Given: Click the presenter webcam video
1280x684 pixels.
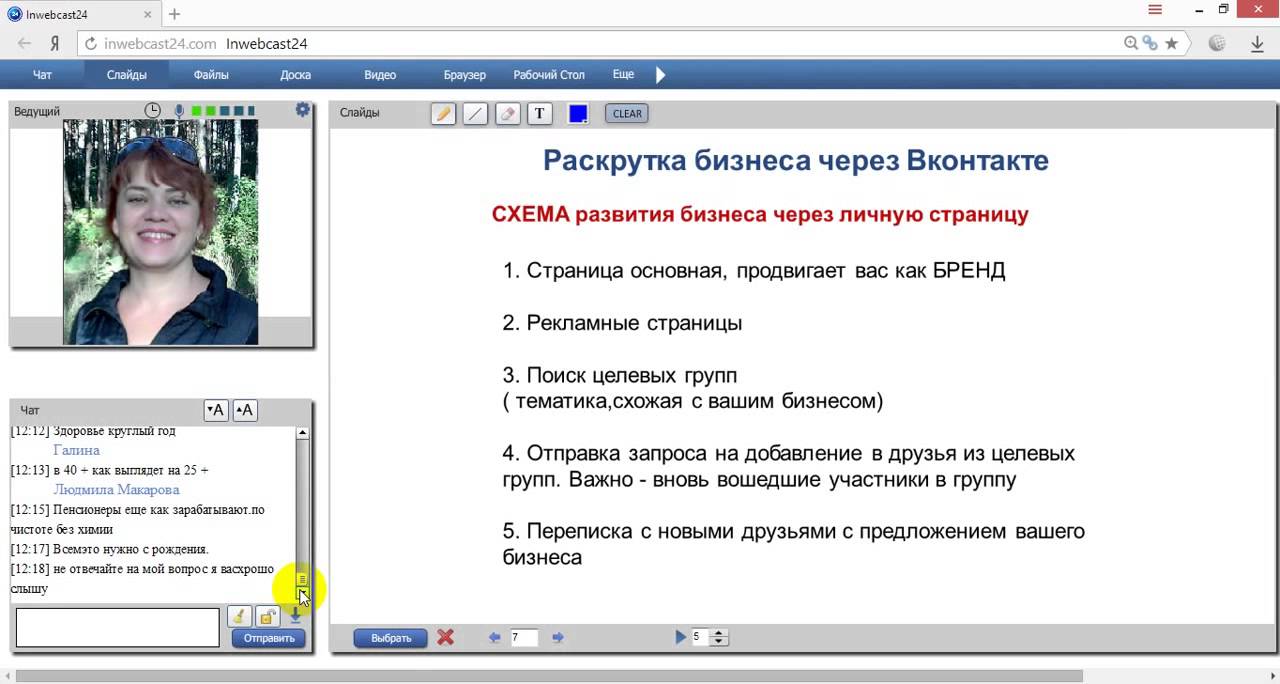Looking at the screenshot, I should (x=160, y=232).
